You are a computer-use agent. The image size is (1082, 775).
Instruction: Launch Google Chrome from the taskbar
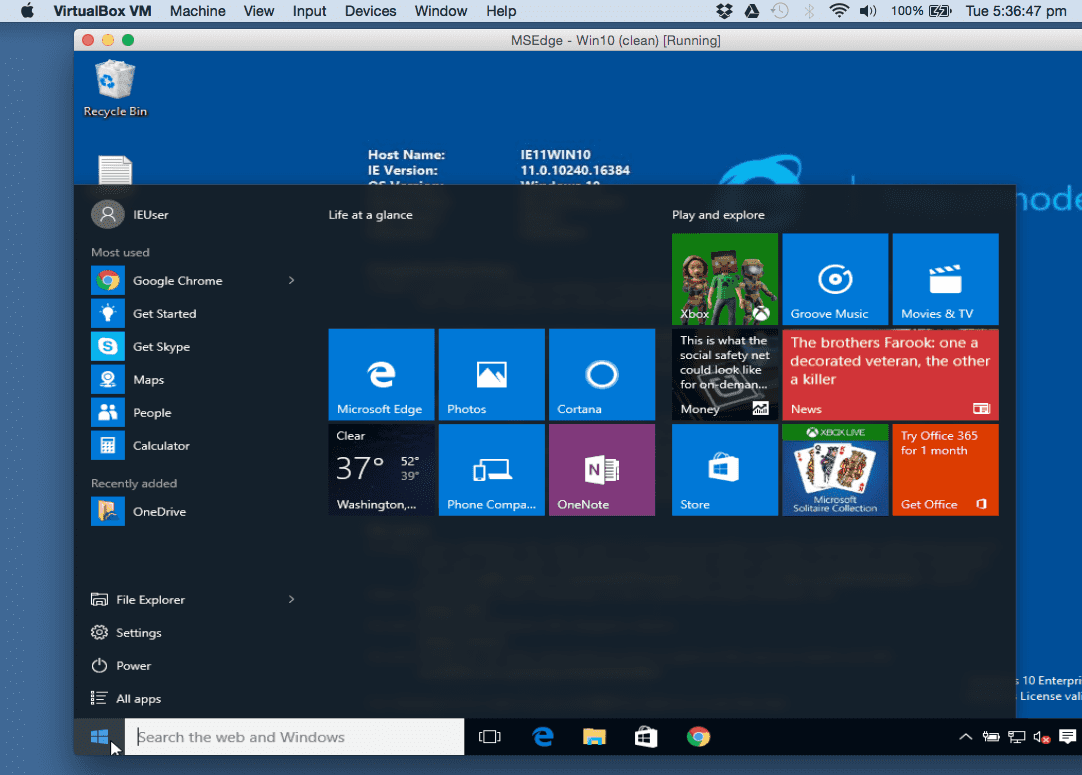pos(697,736)
